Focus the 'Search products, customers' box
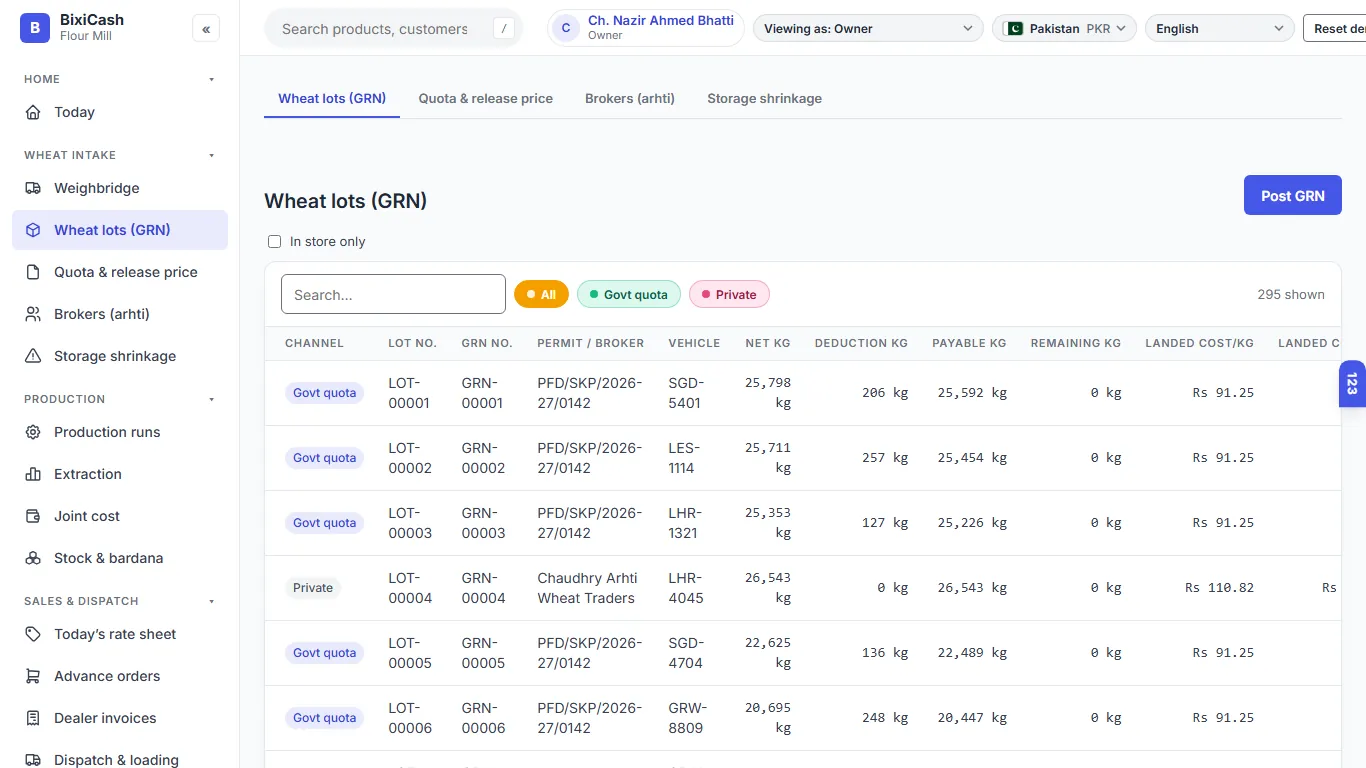The image size is (1366, 768). tap(394, 29)
